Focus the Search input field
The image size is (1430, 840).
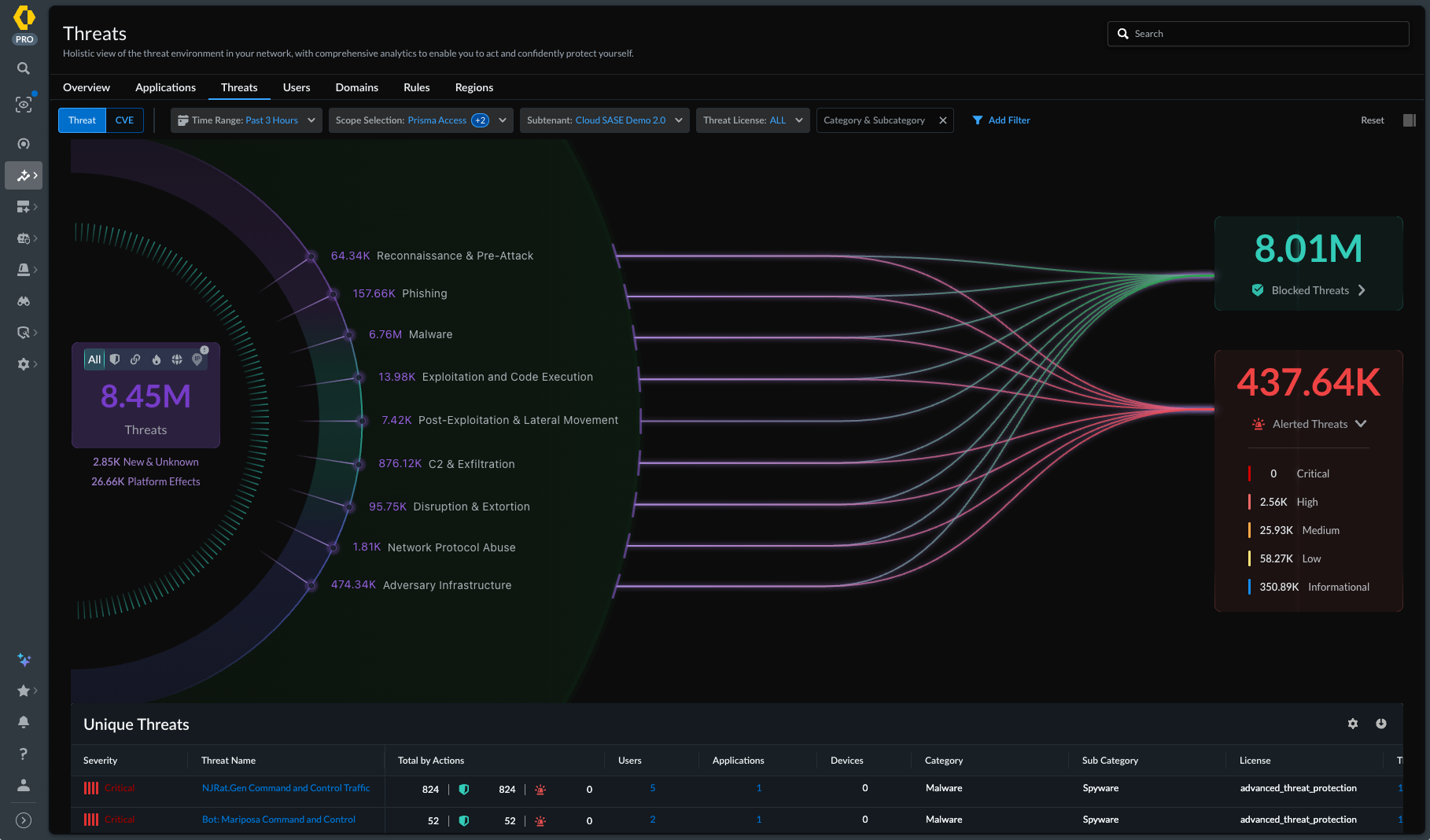(x=1258, y=34)
